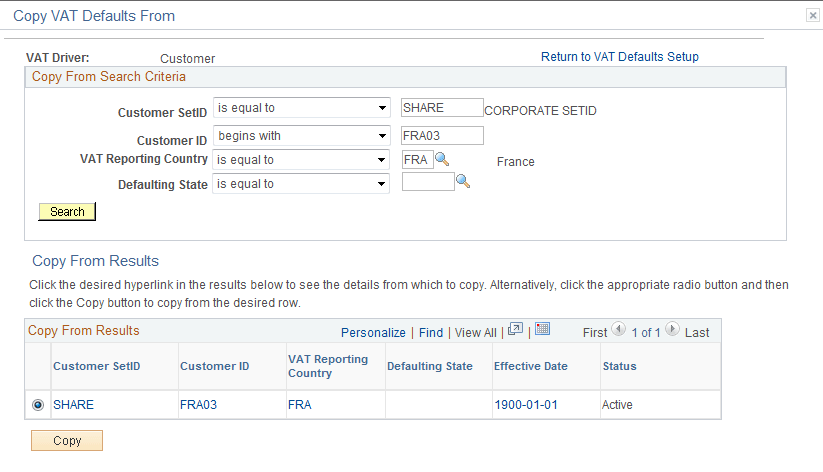Open Defaulting State operator dropdown
This screenshot has height=472, width=823.
[301, 184]
